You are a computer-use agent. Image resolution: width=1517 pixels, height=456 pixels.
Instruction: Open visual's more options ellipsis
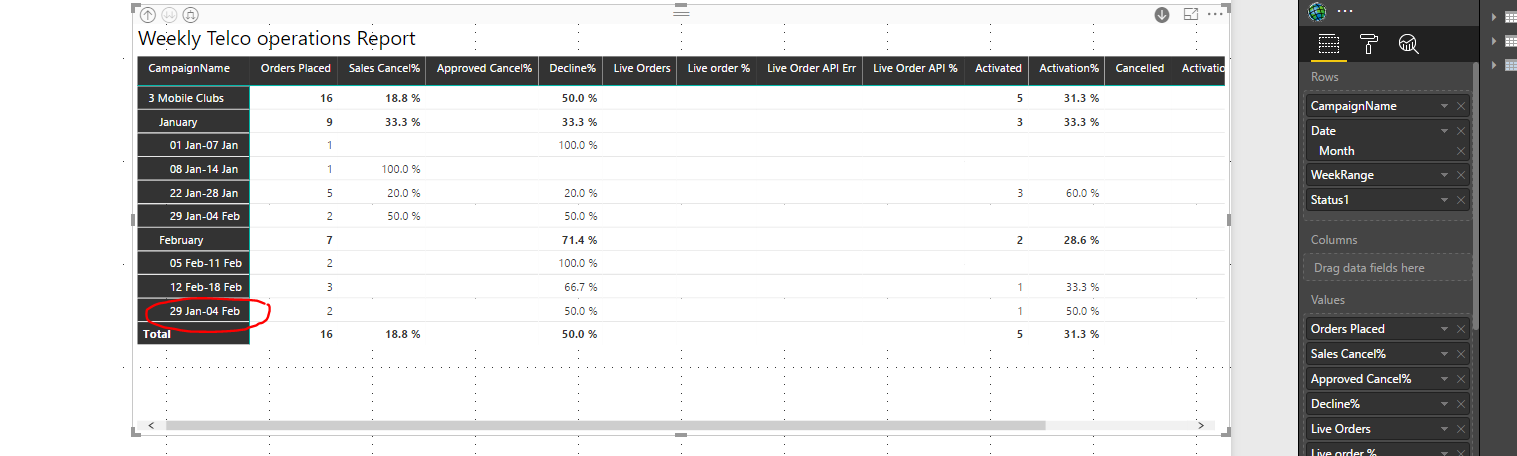pos(1215,14)
